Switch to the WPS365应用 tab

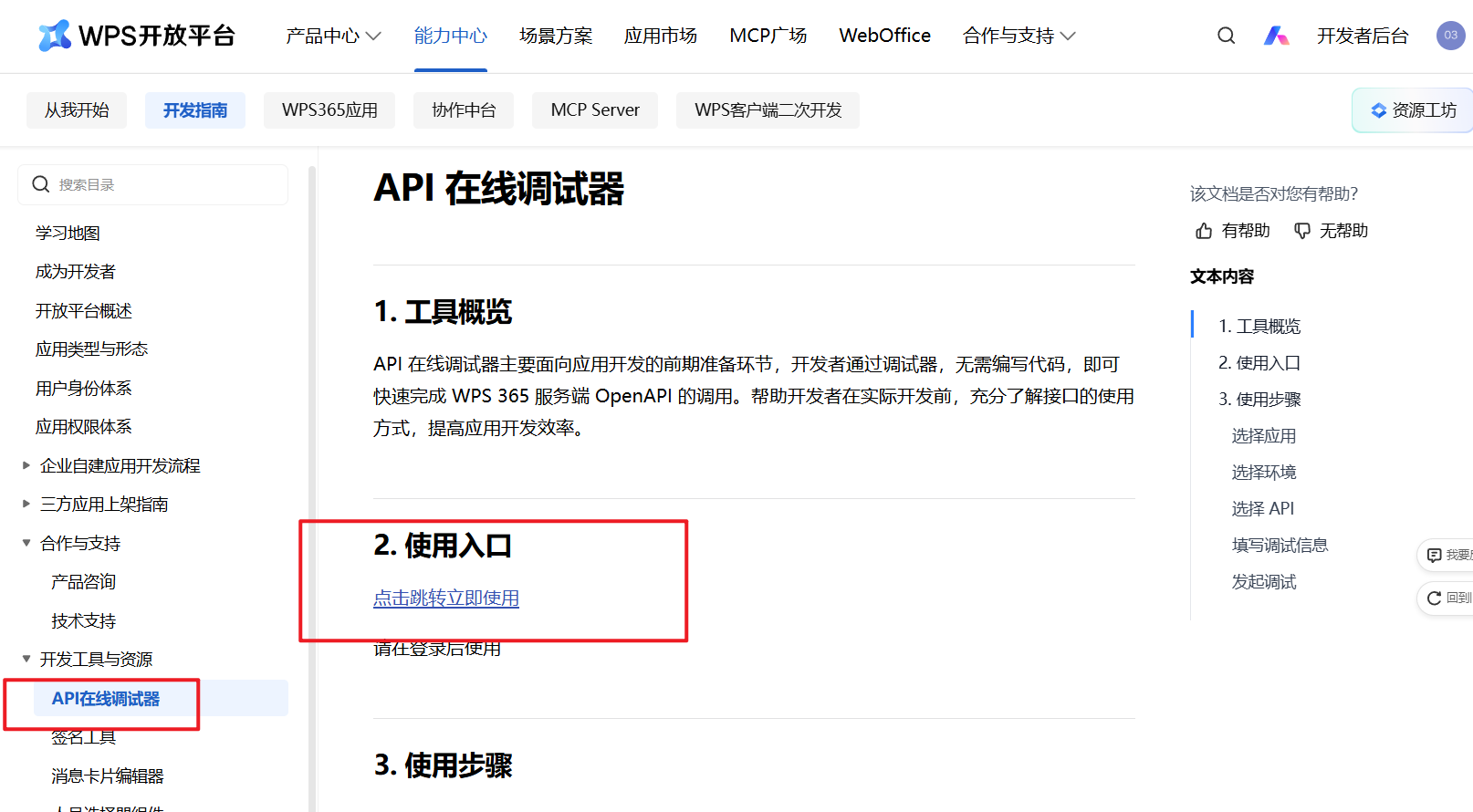point(329,110)
